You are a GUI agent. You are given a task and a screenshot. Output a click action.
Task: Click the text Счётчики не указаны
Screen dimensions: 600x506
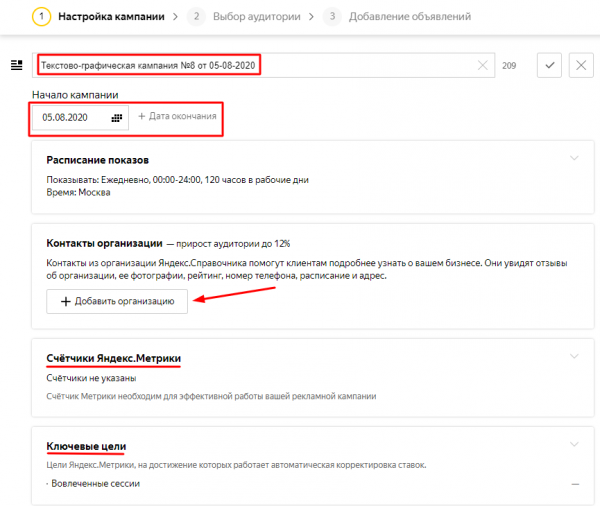click(91, 378)
